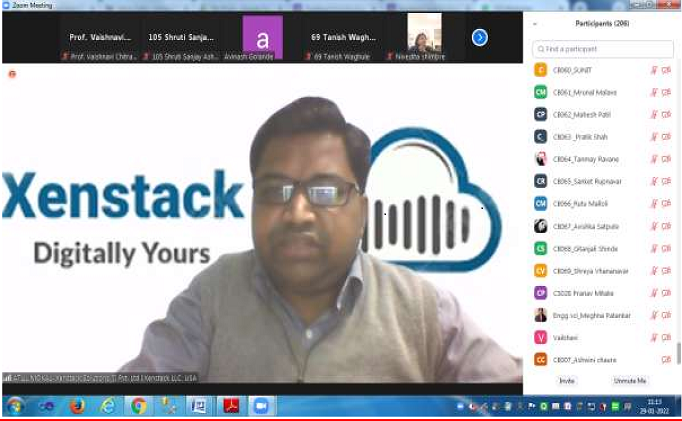Click the Unmute Me button

[x=629, y=381]
